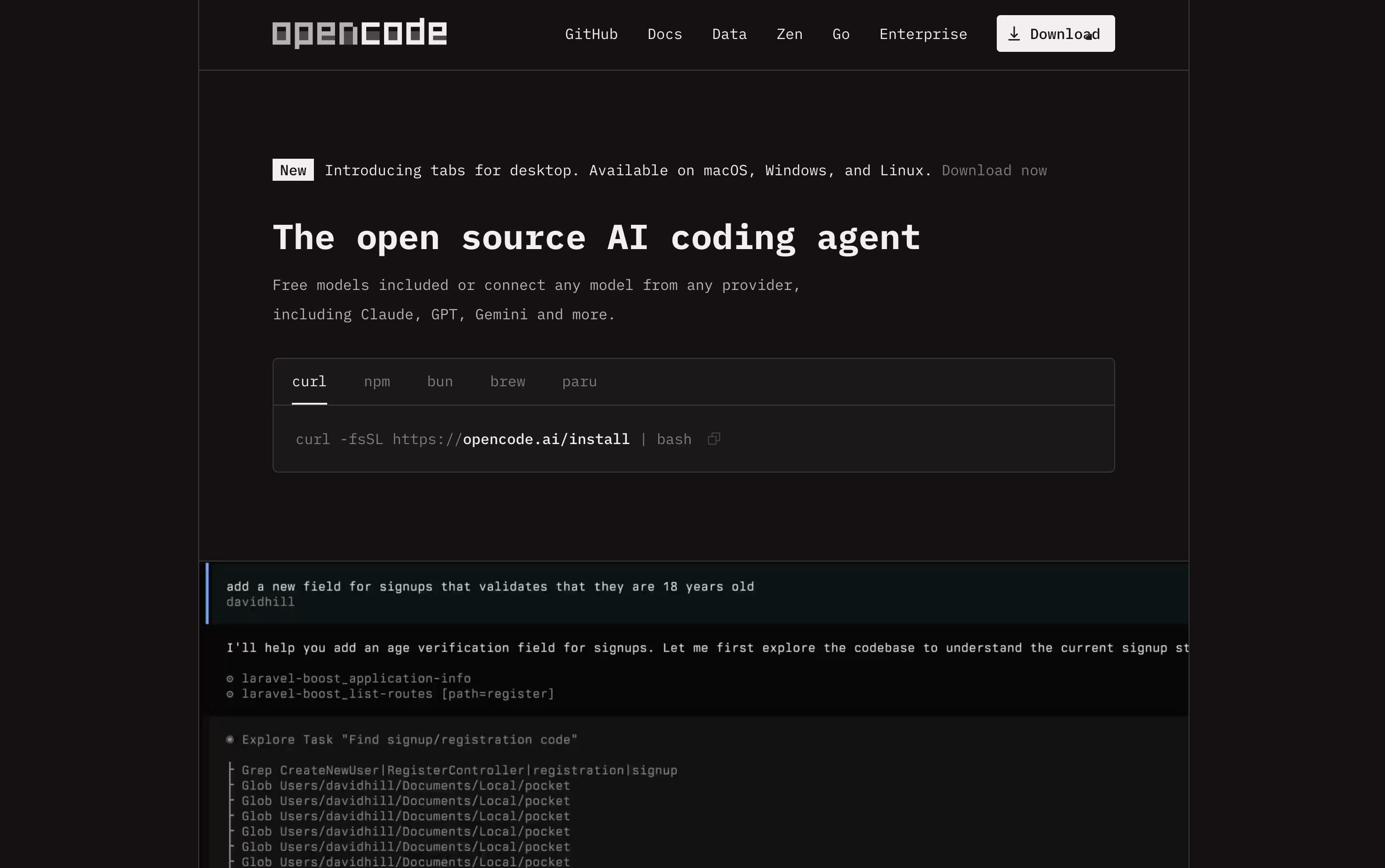
Task: Click the 'Explore Task' line in terminal
Action: (x=402, y=740)
